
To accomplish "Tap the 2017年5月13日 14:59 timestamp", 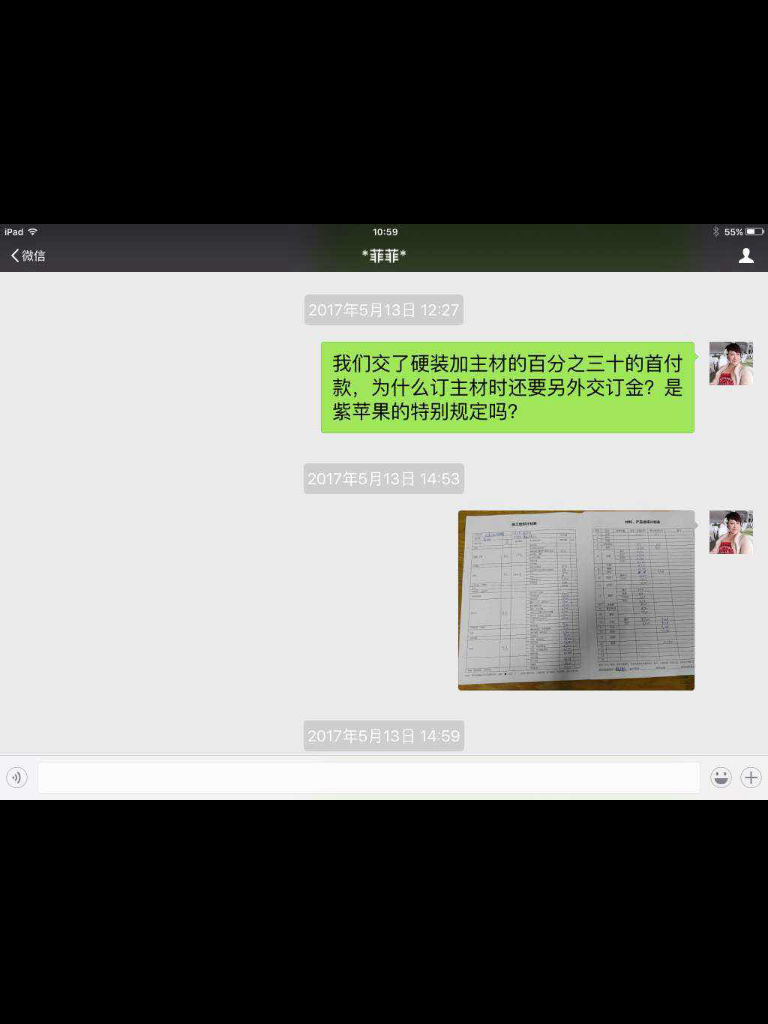I will 383,736.
